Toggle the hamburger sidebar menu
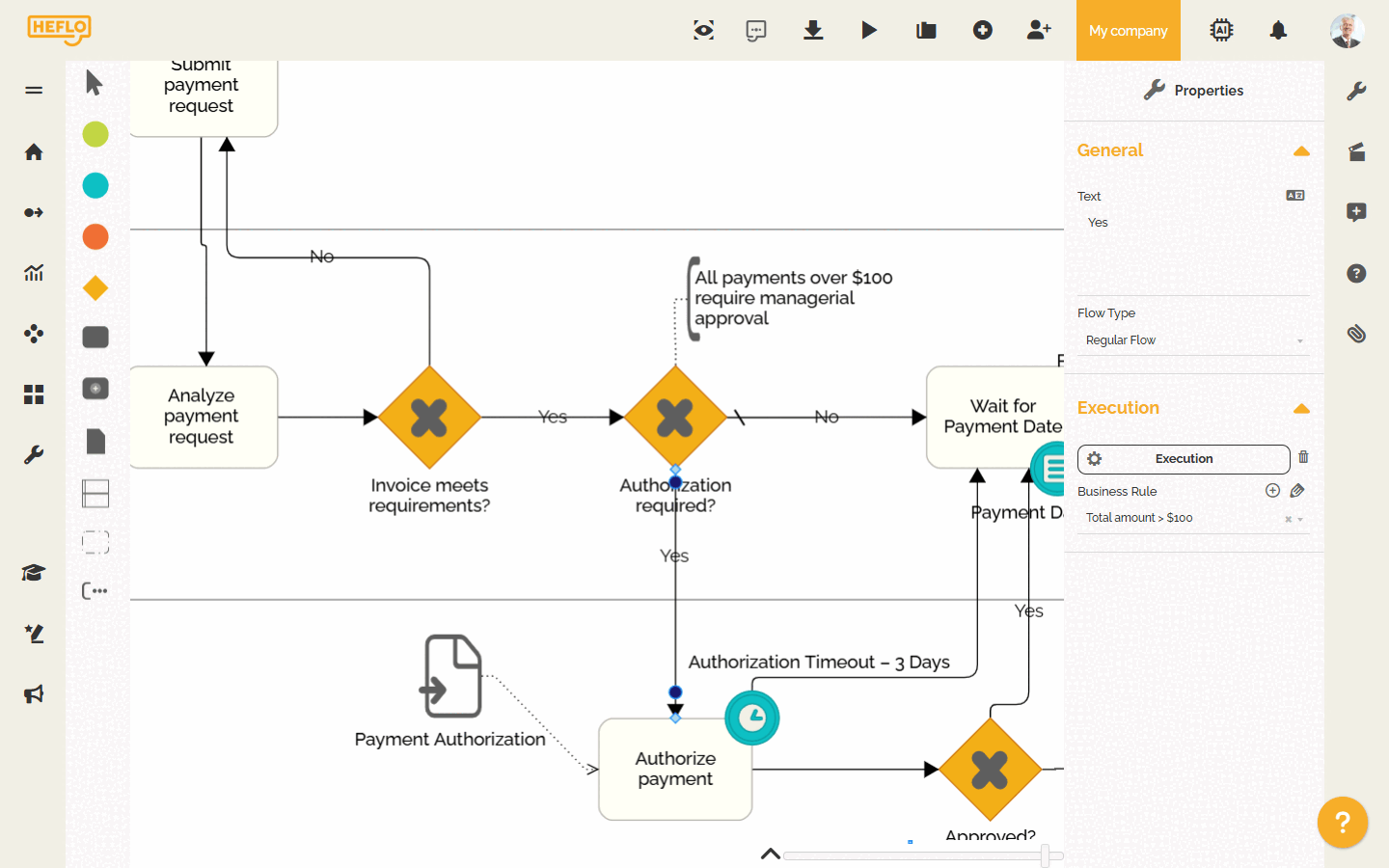 tap(34, 91)
